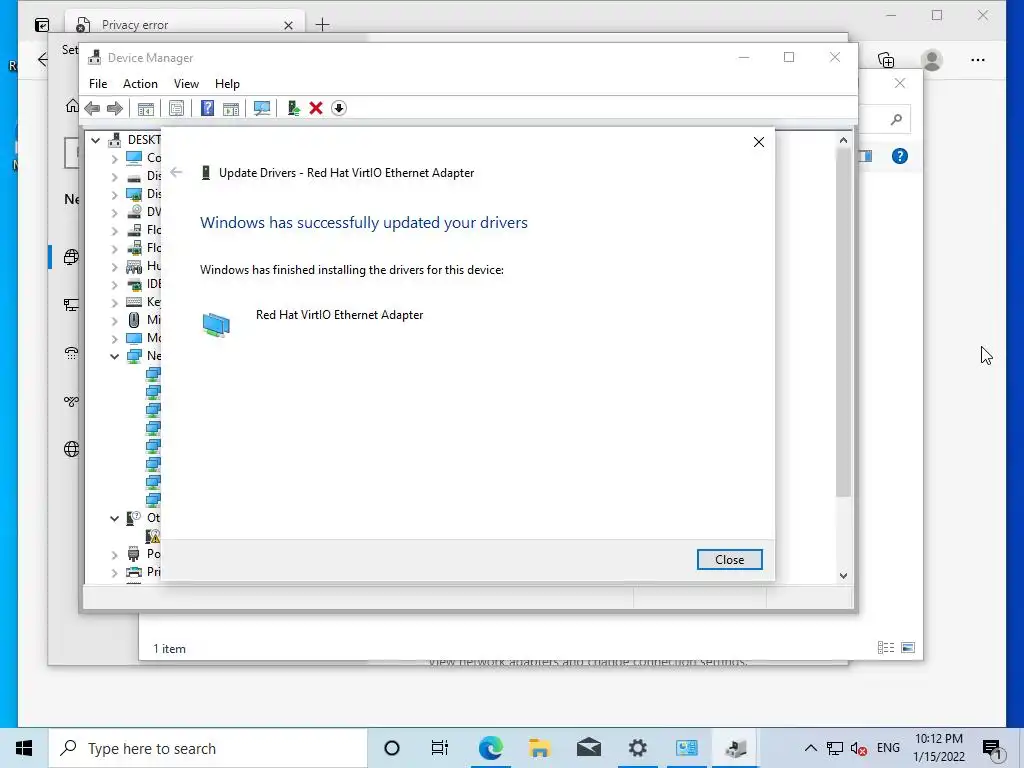Open the Mail app from the taskbar
The height and width of the screenshot is (768, 1024).
[x=588, y=748]
